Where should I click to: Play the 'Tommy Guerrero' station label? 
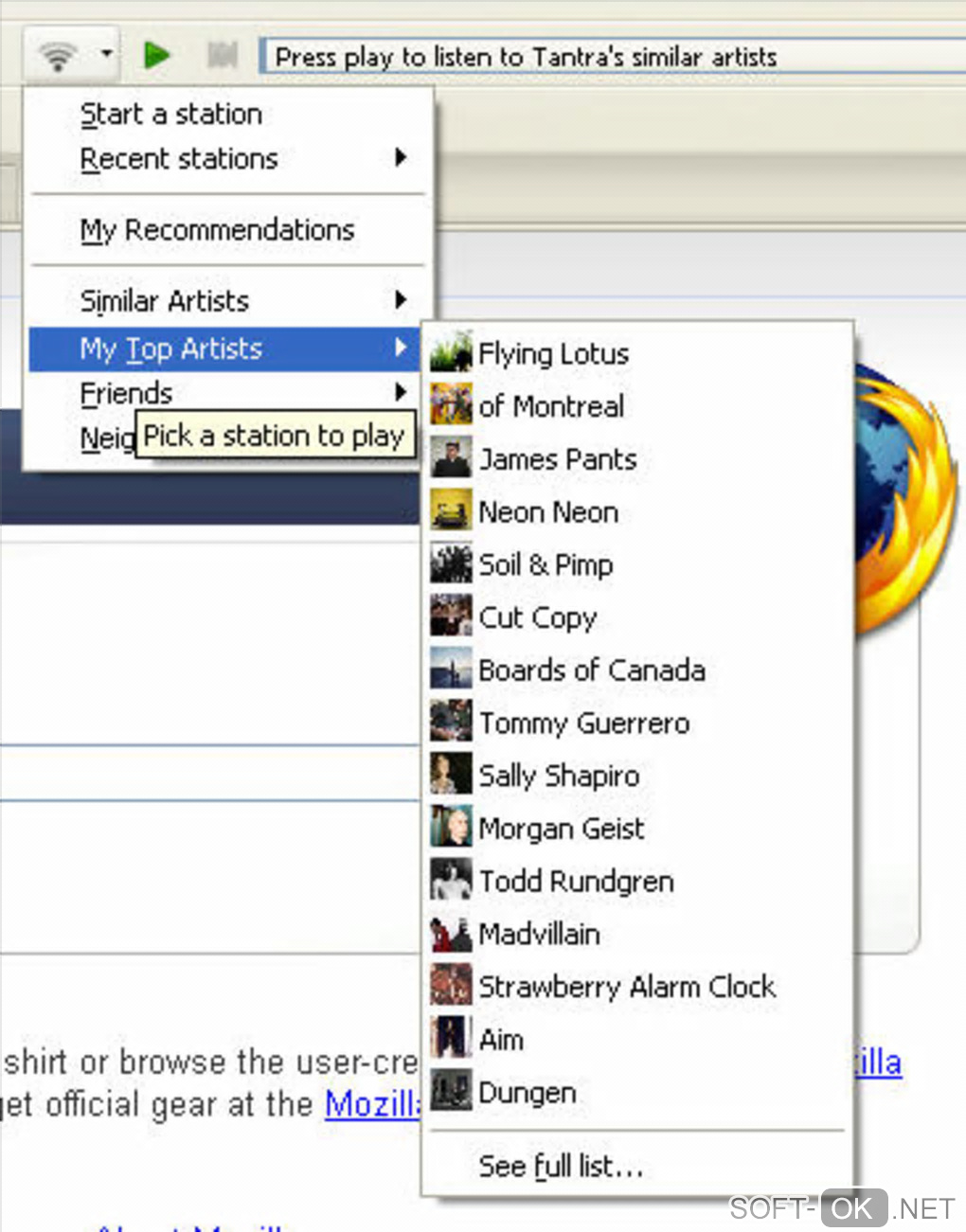click(x=584, y=723)
